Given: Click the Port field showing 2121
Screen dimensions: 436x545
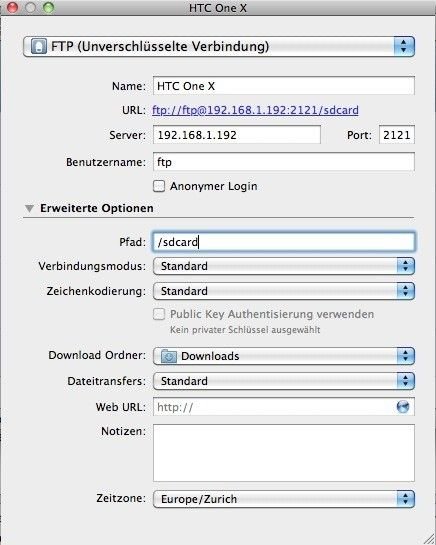Looking at the screenshot, I should click(397, 135).
